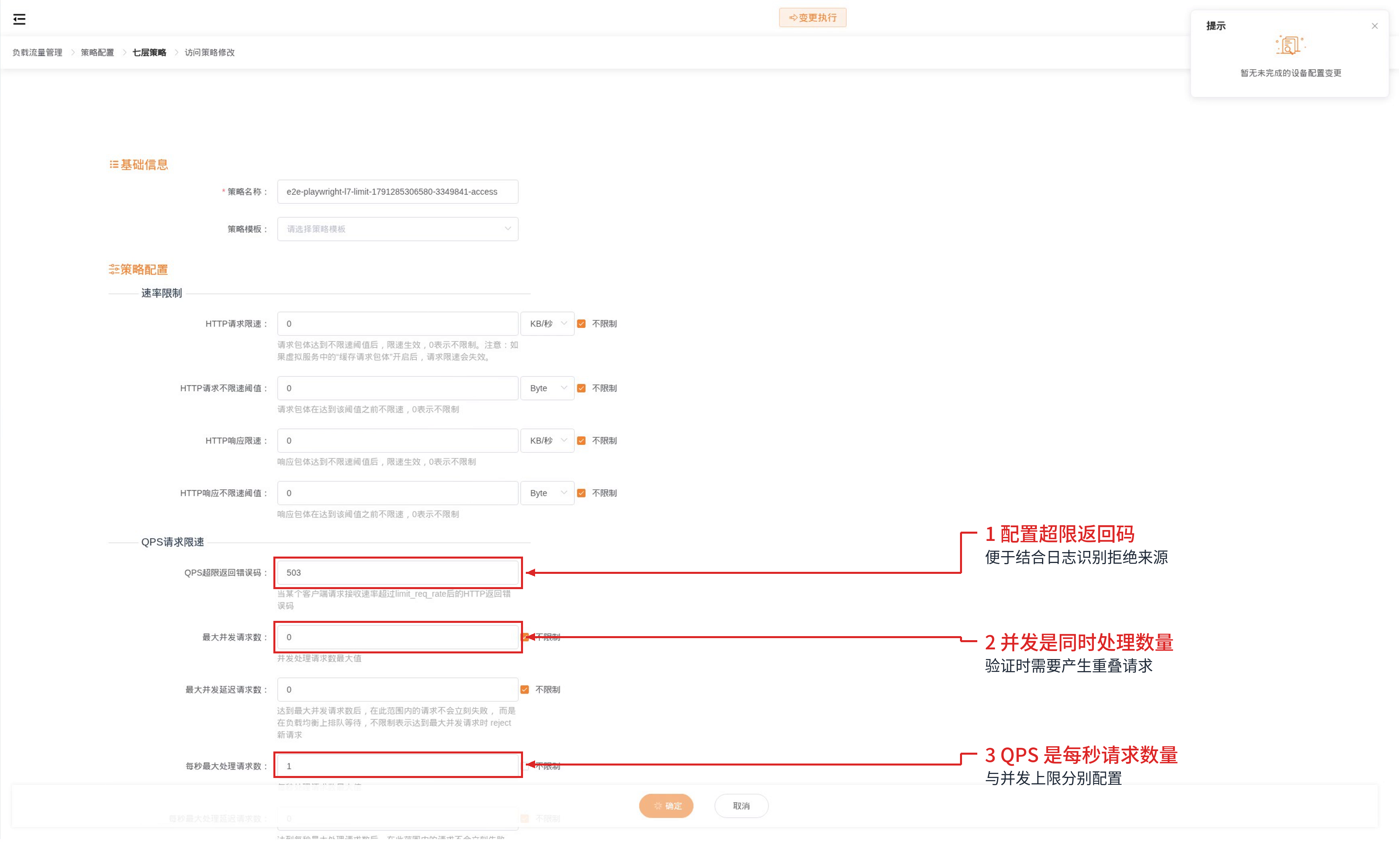1399x868 pixels.
Task: Toggle 不限制 checkbox for HTTP请求不限速阈值
Action: coord(581,388)
